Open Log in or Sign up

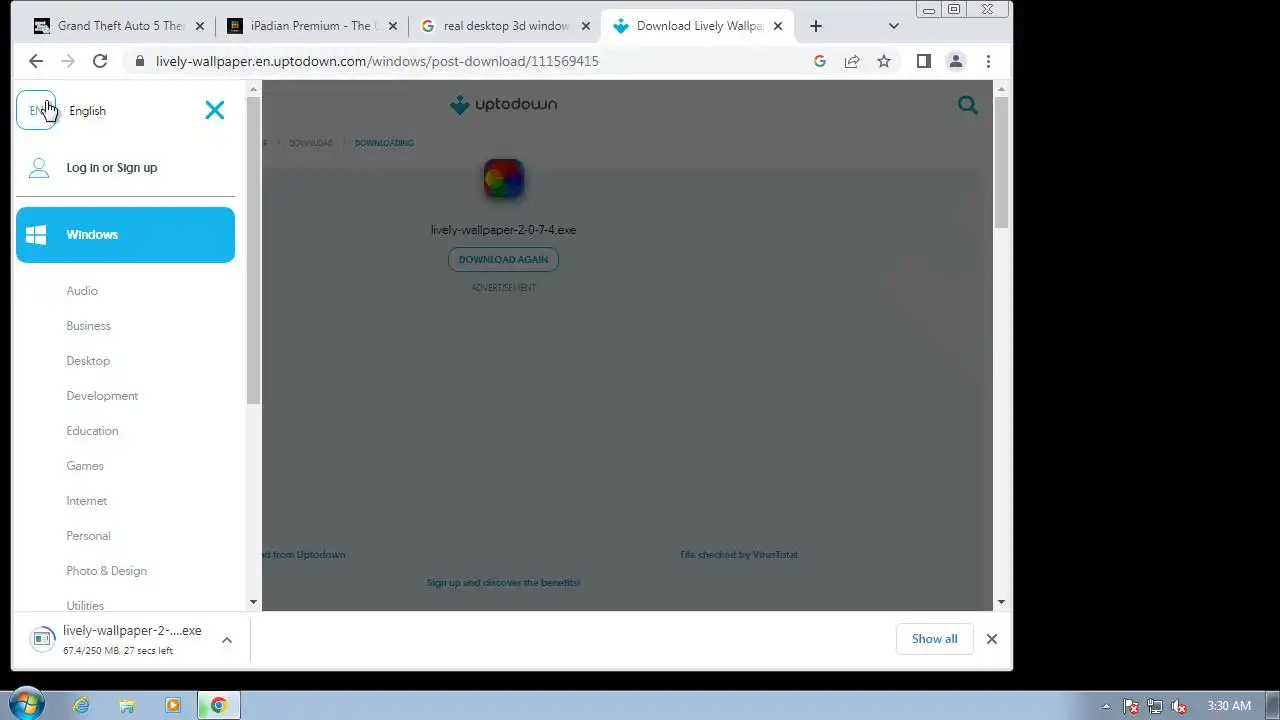click(x=111, y=168)
